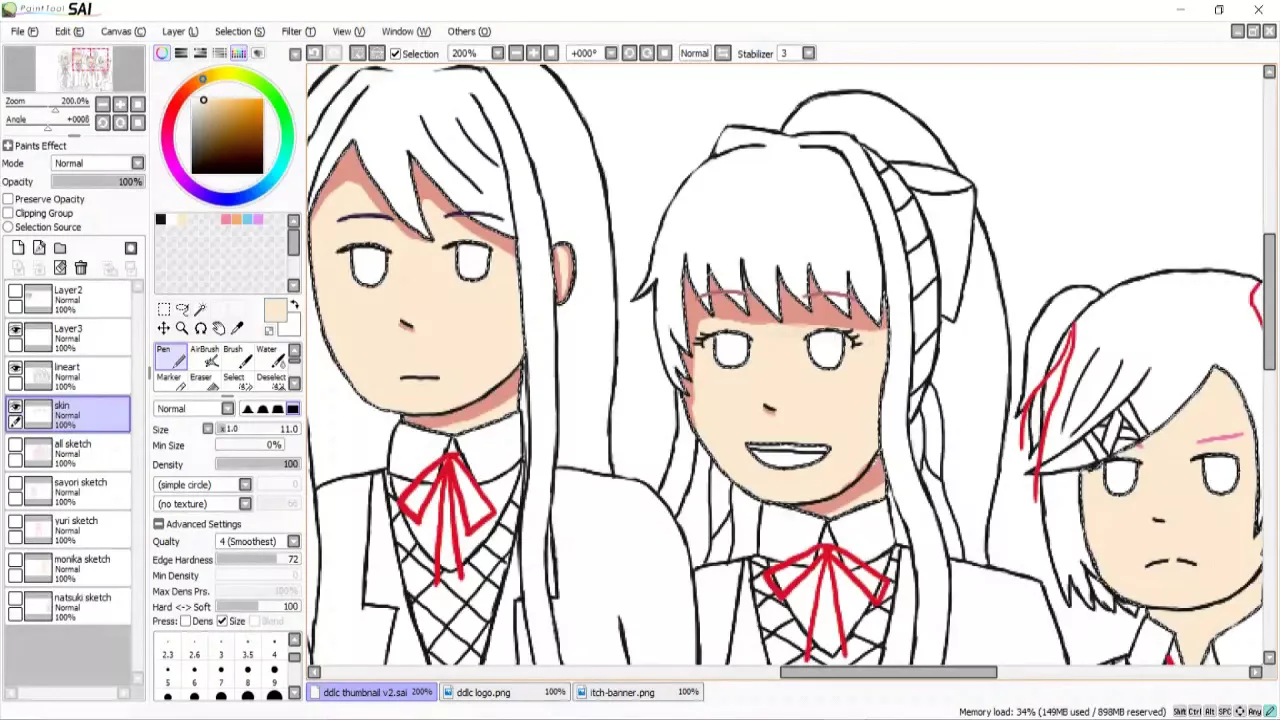
Task: Activate the rotate view tool
Action: [x=200, y=328]
